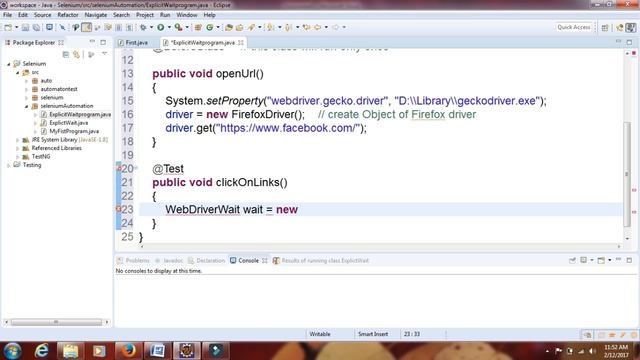Click the Save All toolbar icon

pyautogui.click(x=36, y=27)
